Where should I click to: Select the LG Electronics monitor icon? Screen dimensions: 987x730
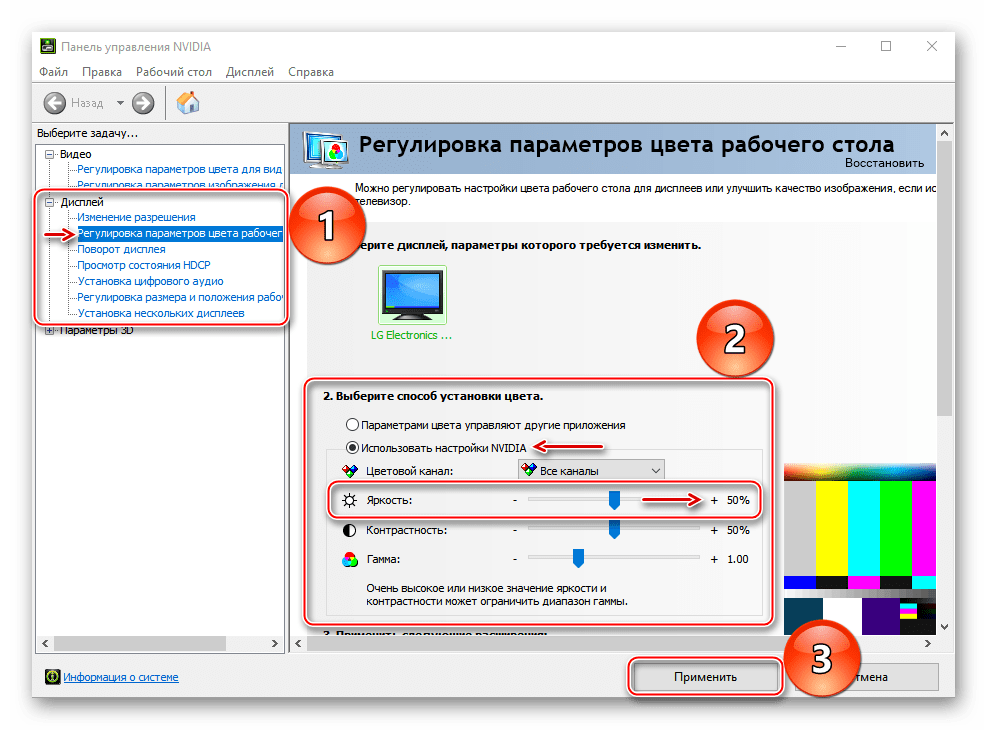tap(412, 295)
